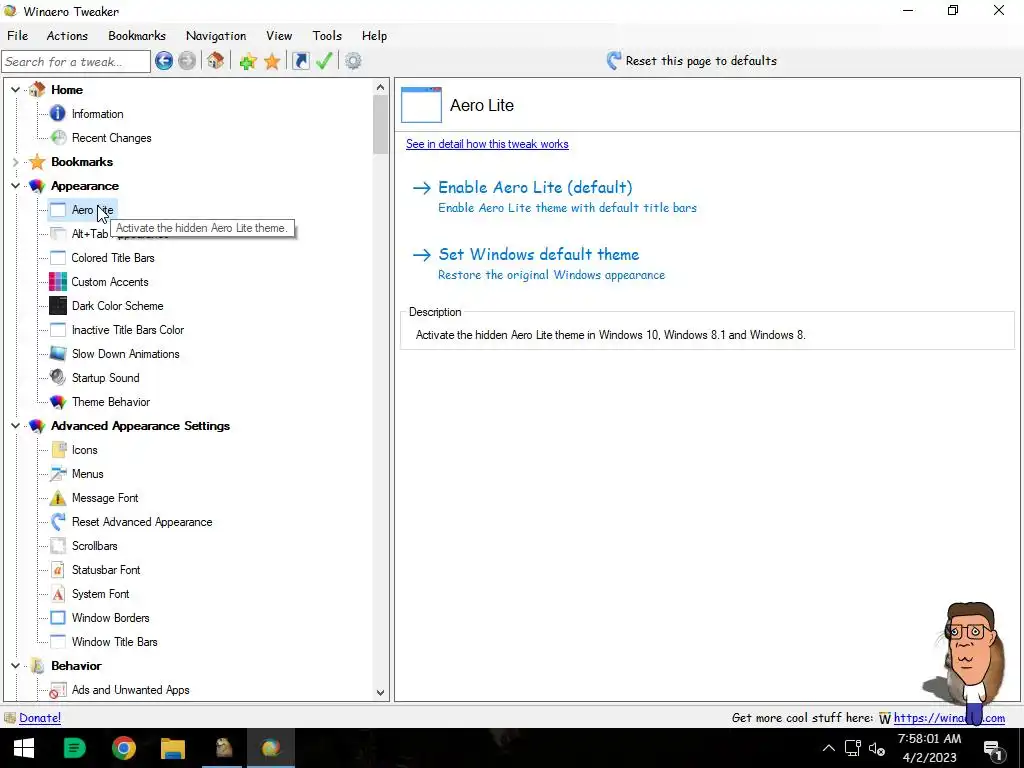Open File Explorer from taskbar
This screenshot has width=1024, height=768.
click(x=173, y=748)
